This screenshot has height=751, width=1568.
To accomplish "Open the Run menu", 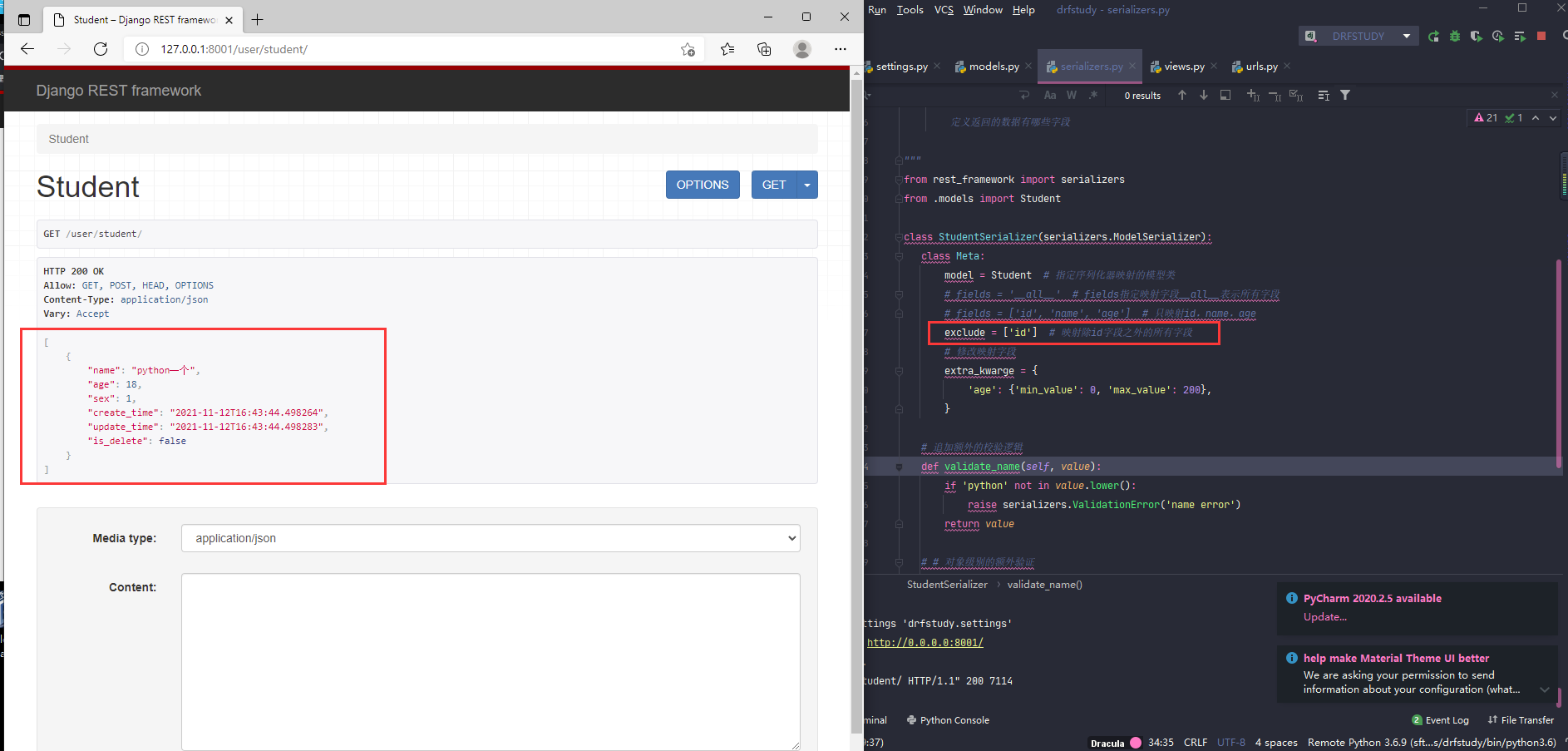I will 877,10.
